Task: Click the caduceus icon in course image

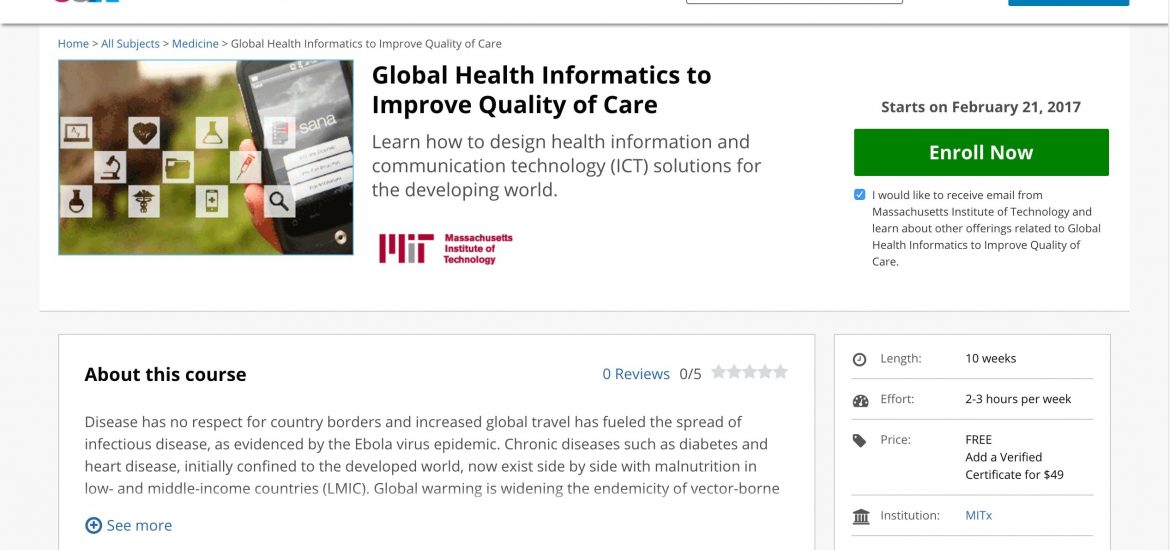Action: [143, 201]
